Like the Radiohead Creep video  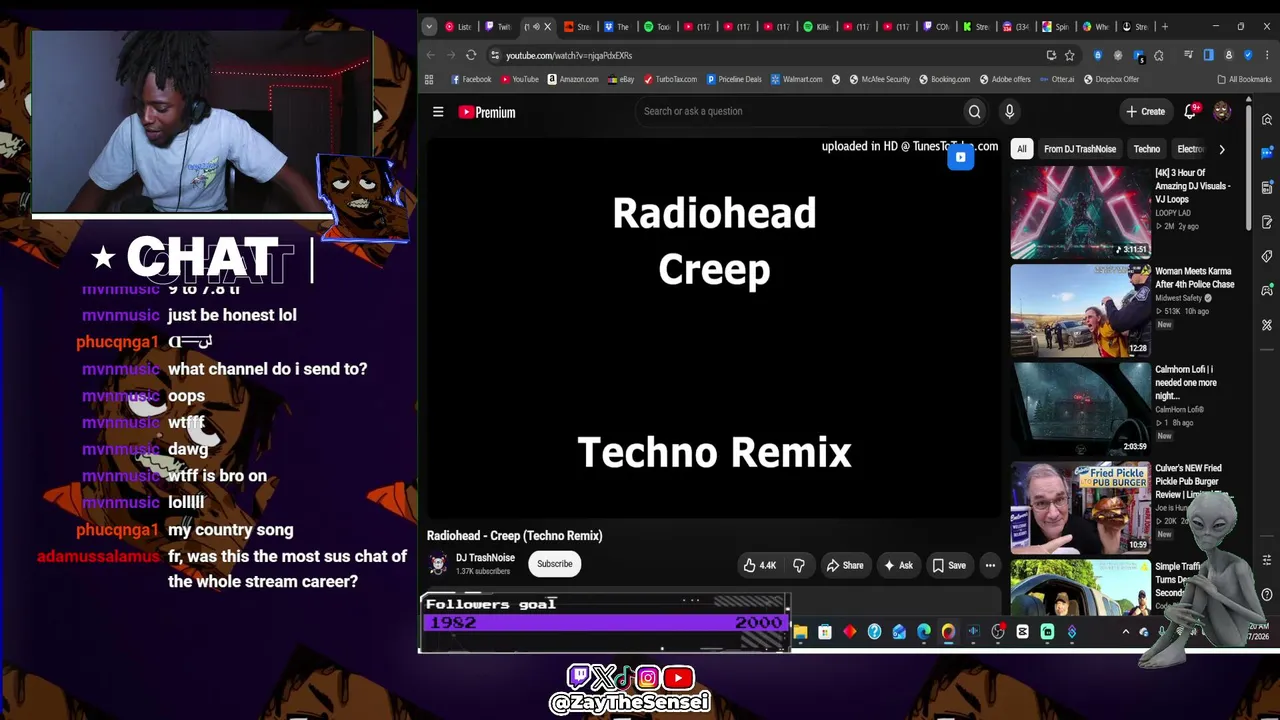[x=759, y=566]
